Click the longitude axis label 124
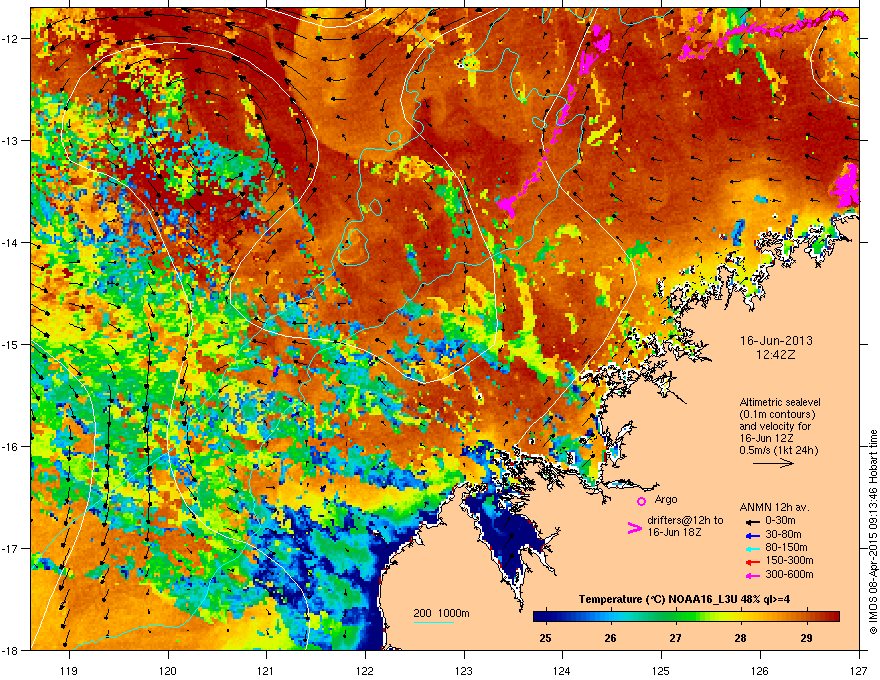Screen dimensions: 880x680 coord(562,670)
